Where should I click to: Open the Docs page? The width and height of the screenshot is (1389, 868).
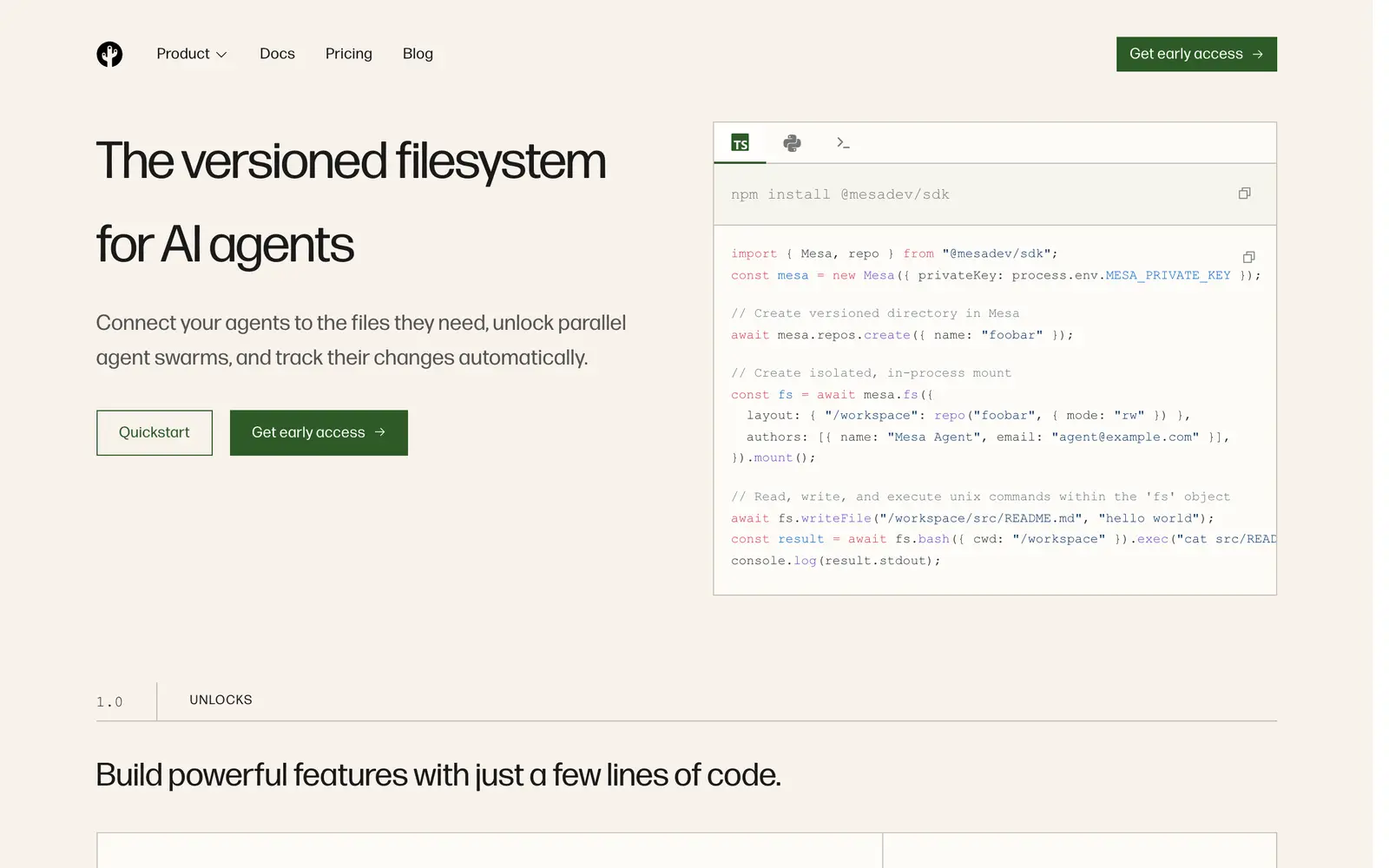(x=277, y=54)
